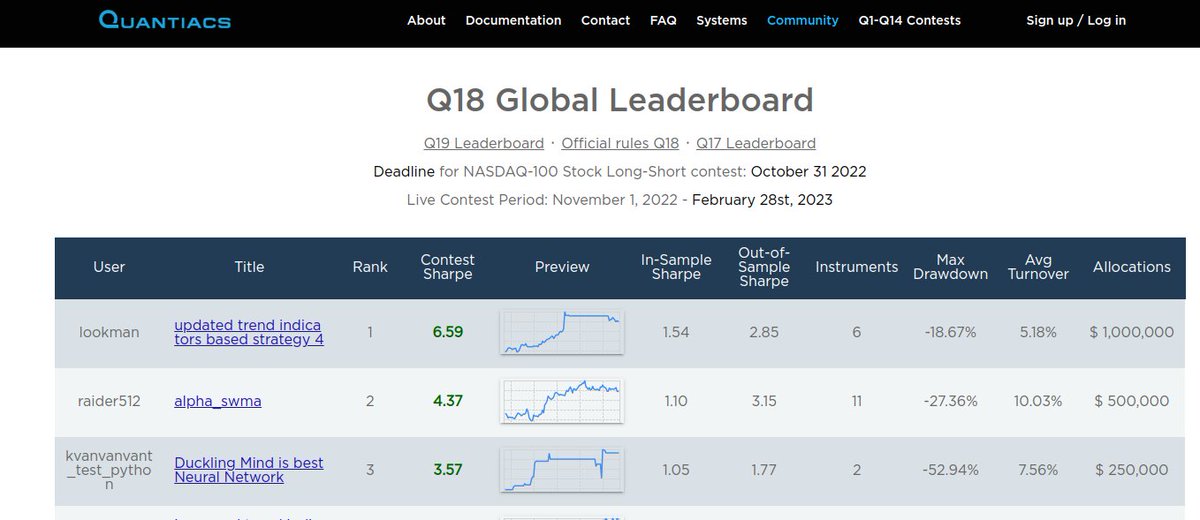Screen dimensions: 1200x520
Task: Click contest Sharpe value 4.37
Action: pos(448,401)
